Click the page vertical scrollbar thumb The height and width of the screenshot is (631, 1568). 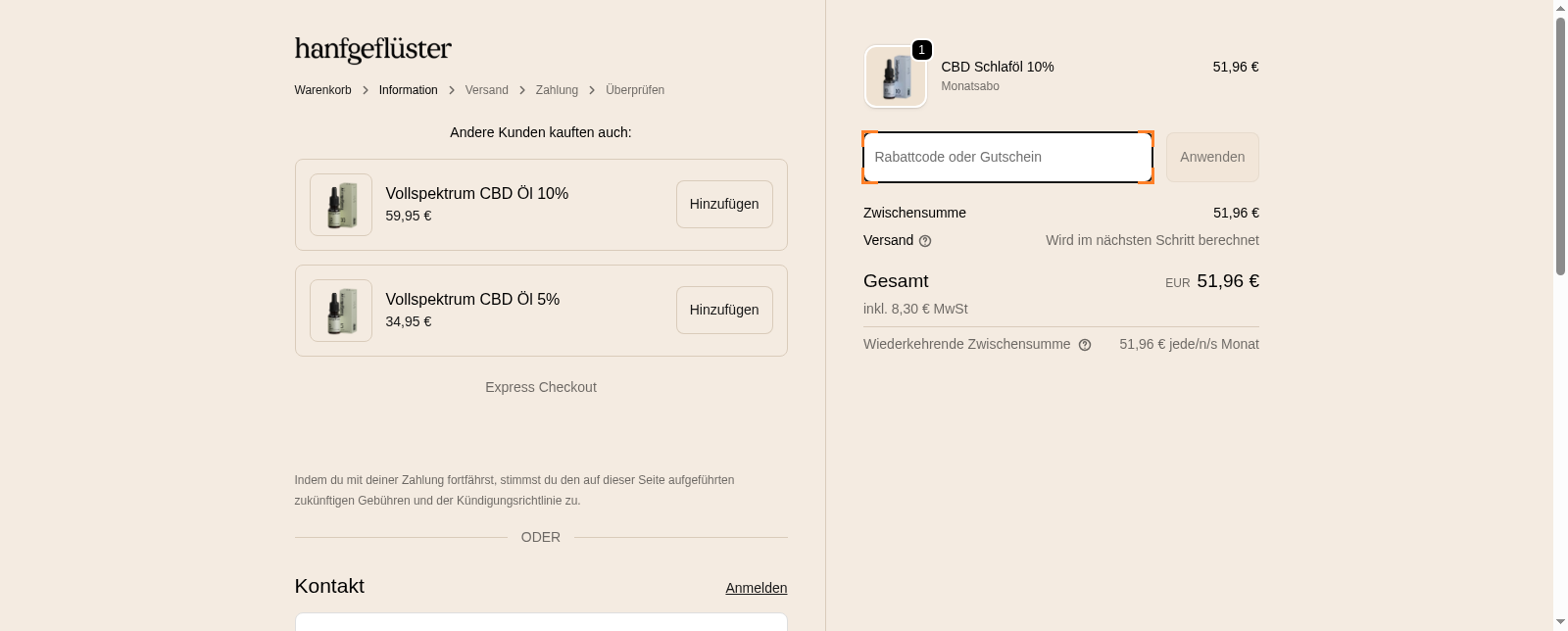1560,147
